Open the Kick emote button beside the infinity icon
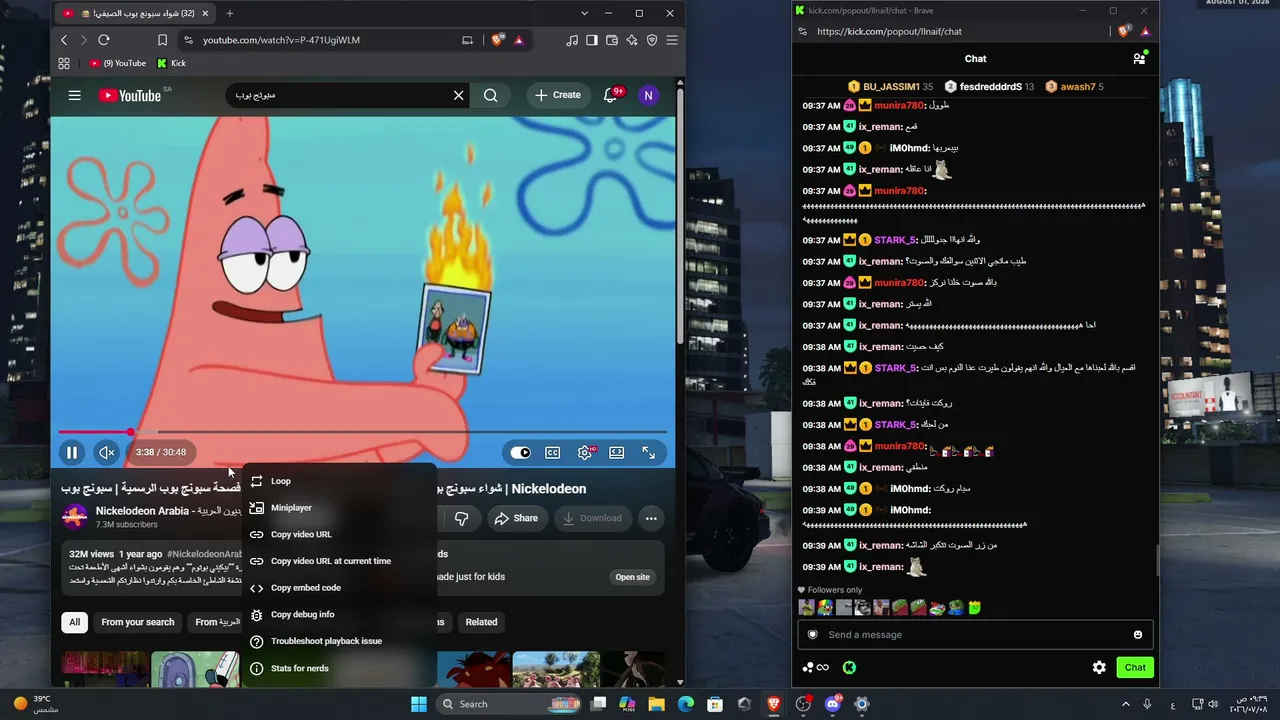The width and height of the screenshot is (1280, 720). click(x=849, y=667)
